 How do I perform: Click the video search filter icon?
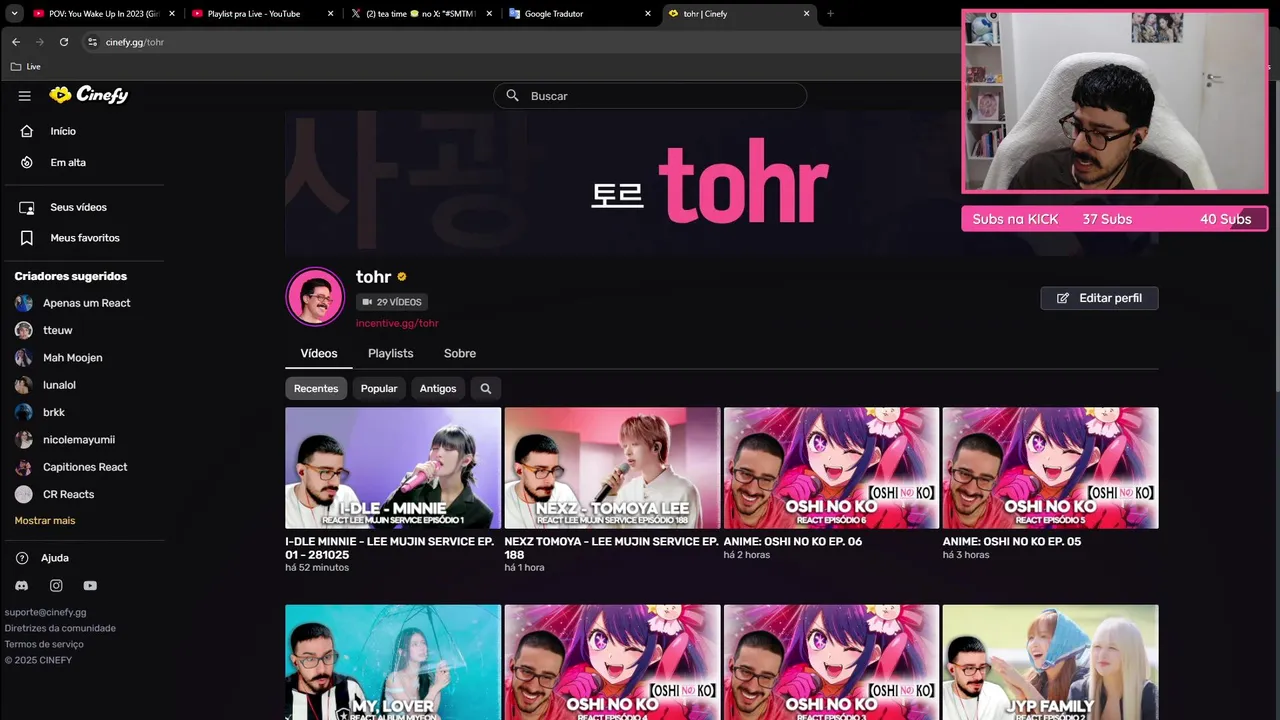(x=486, y=388)
